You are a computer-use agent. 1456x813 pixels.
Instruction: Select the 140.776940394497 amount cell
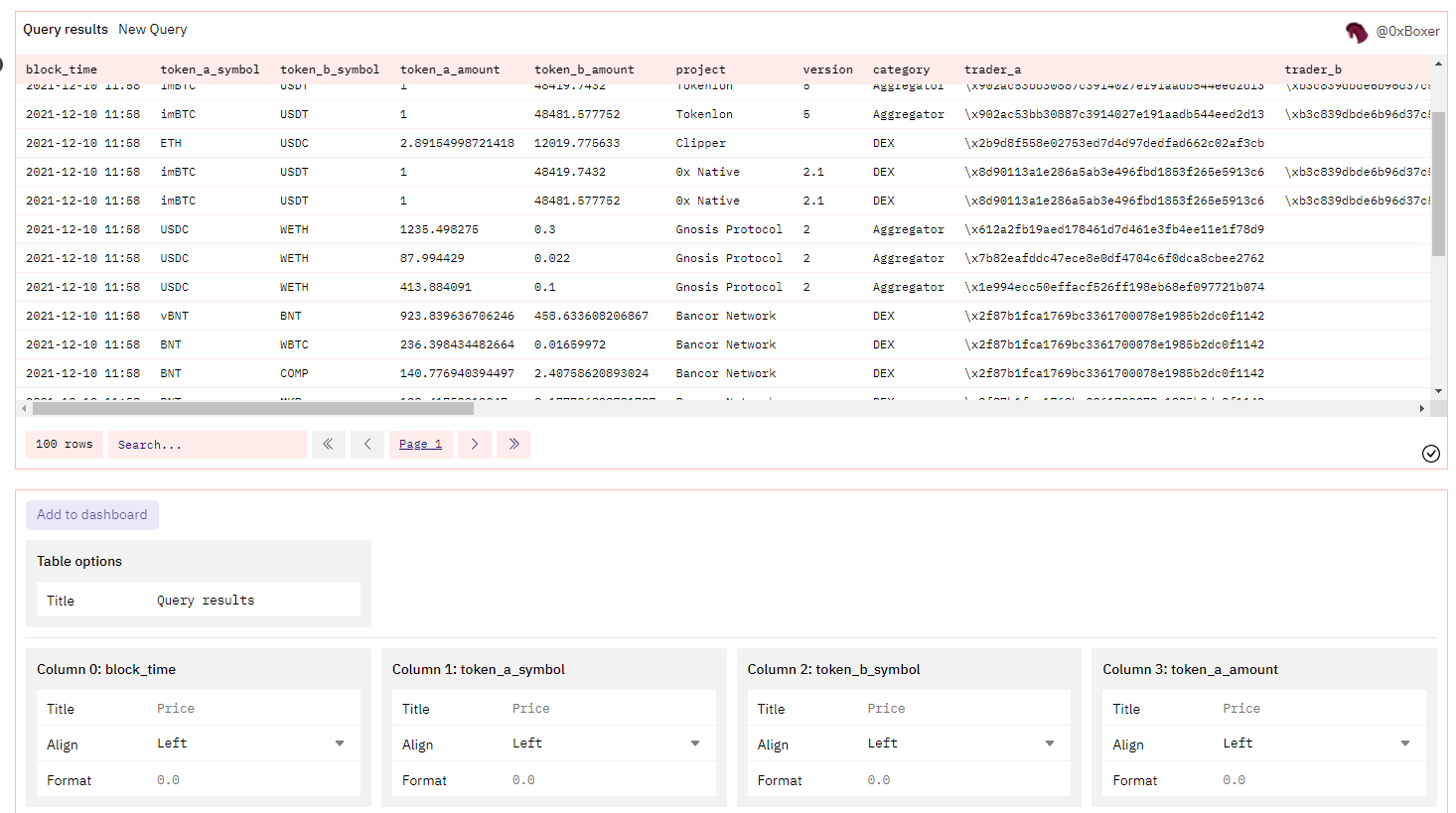pyautogui.click(x=457, y=373)
